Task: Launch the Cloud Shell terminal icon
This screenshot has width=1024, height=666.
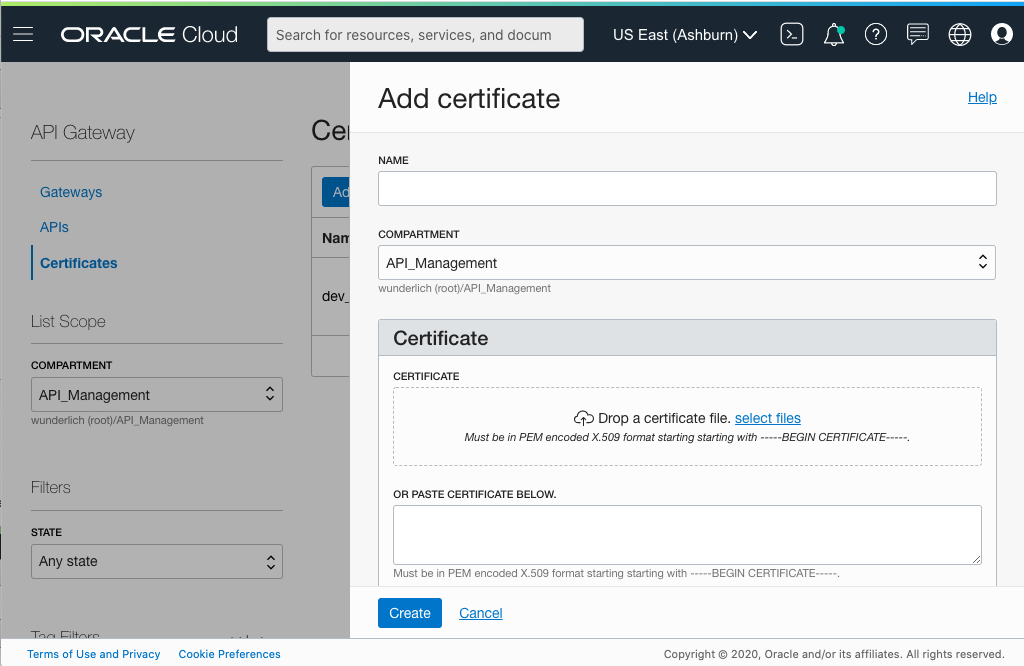Action: click(x=791, y=33)
